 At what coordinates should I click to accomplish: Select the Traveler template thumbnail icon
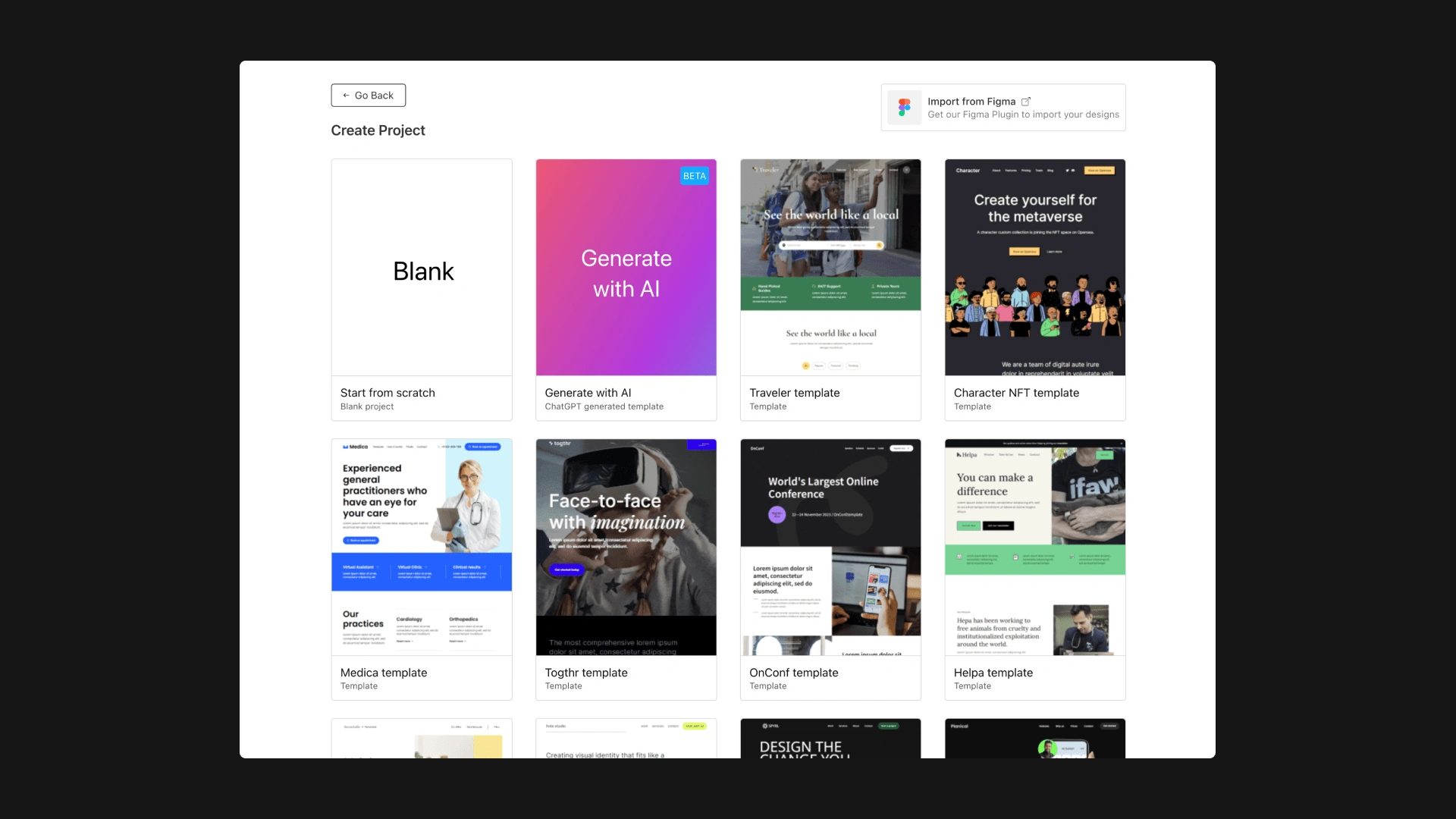[x=830, y=267]
